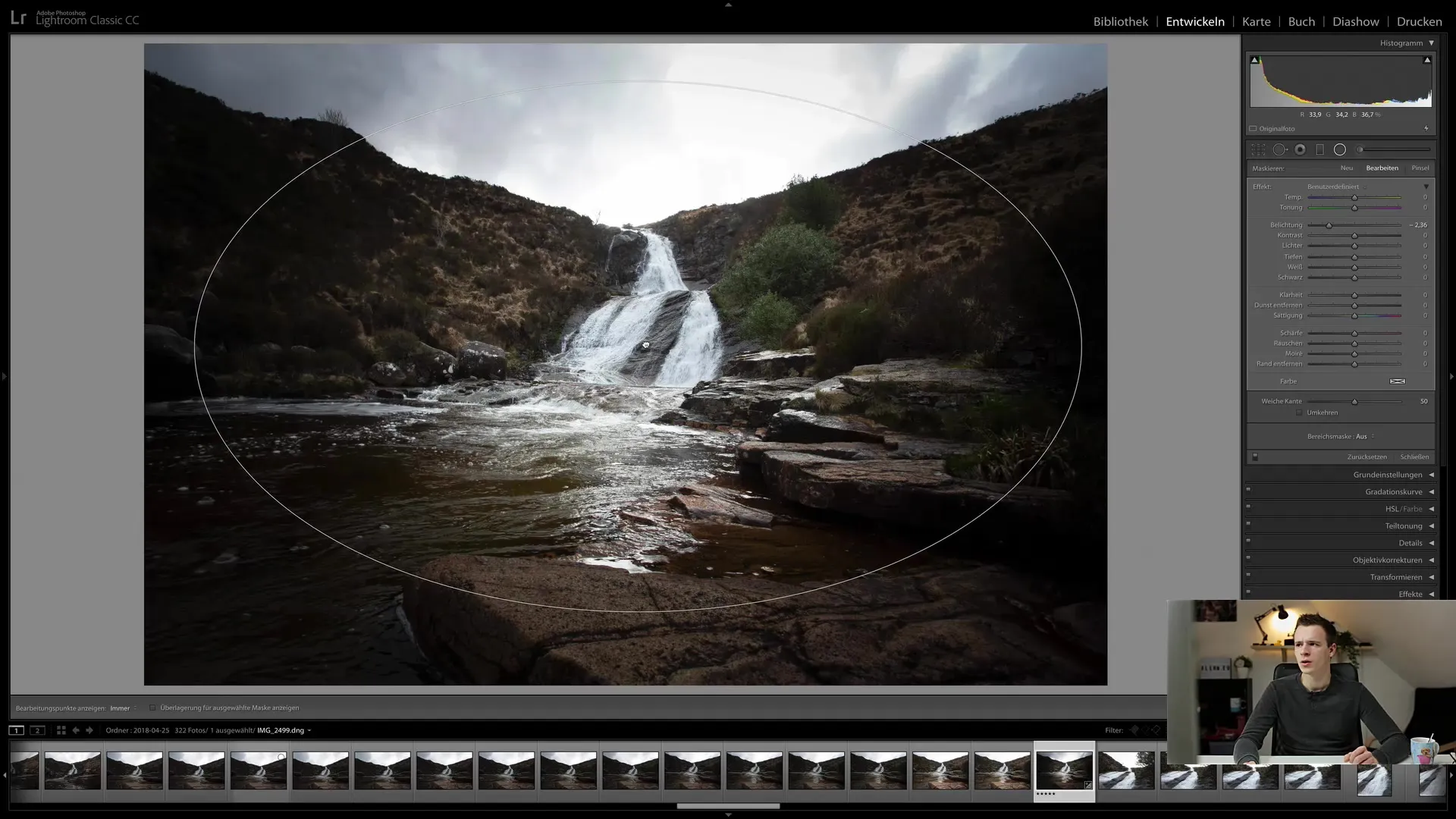Click the adjustment badge on selected thumbnail
The height and width of the screenshot is (819, 1456).
(1088, 786)
